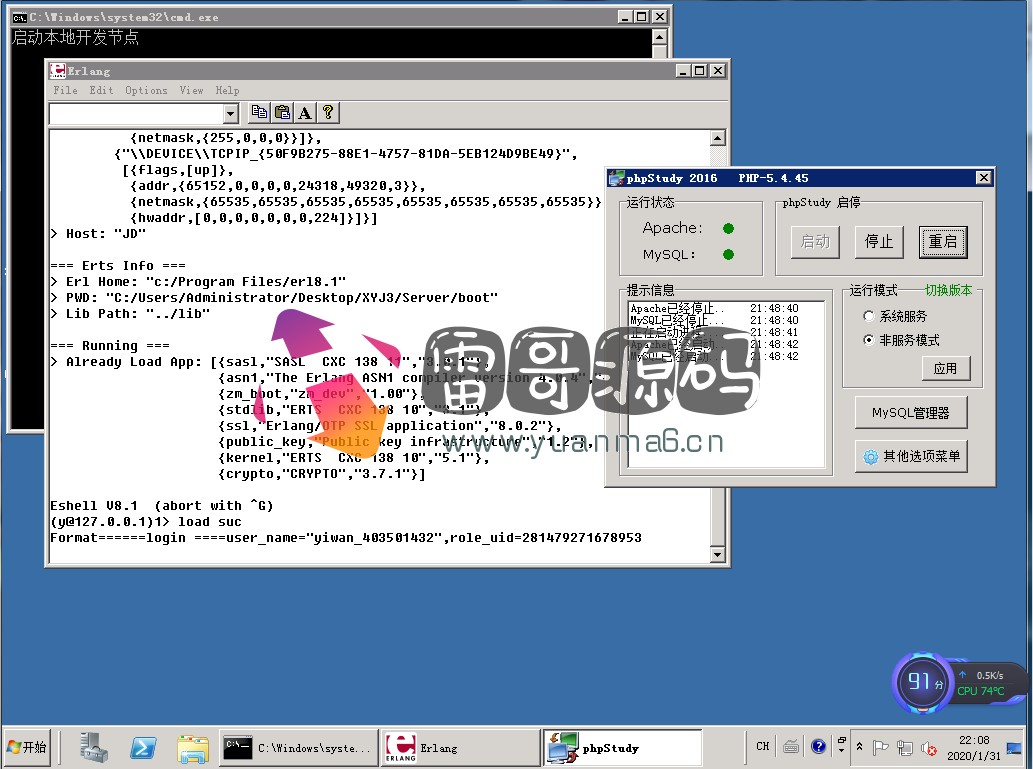
Task: Click the cmd window scroll-up arrow
Action: click(659, 36)
